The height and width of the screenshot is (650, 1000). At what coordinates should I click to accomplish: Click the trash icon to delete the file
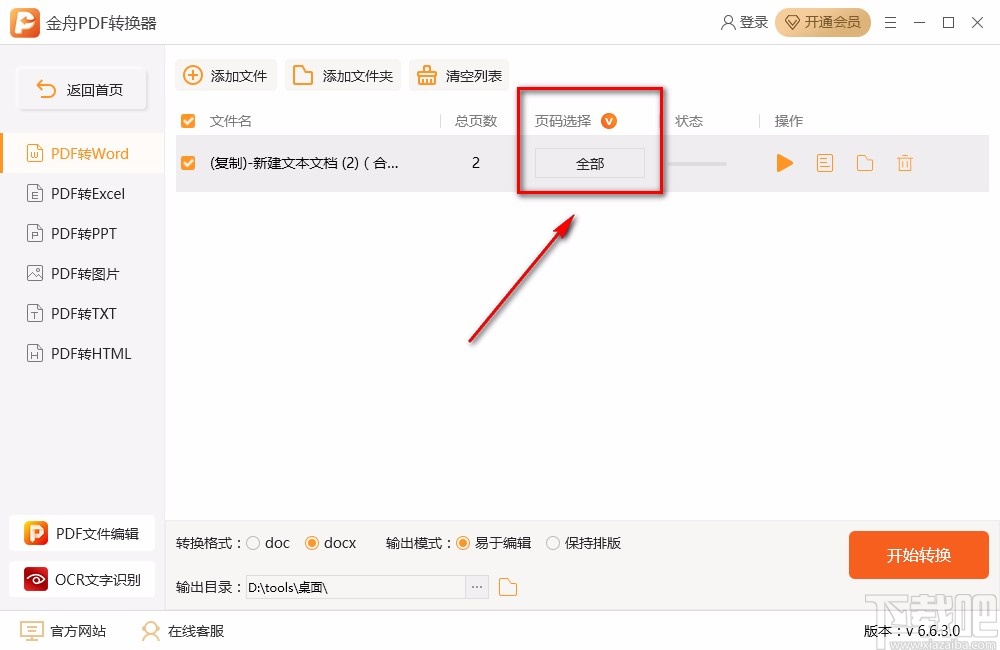coord(905,163)
